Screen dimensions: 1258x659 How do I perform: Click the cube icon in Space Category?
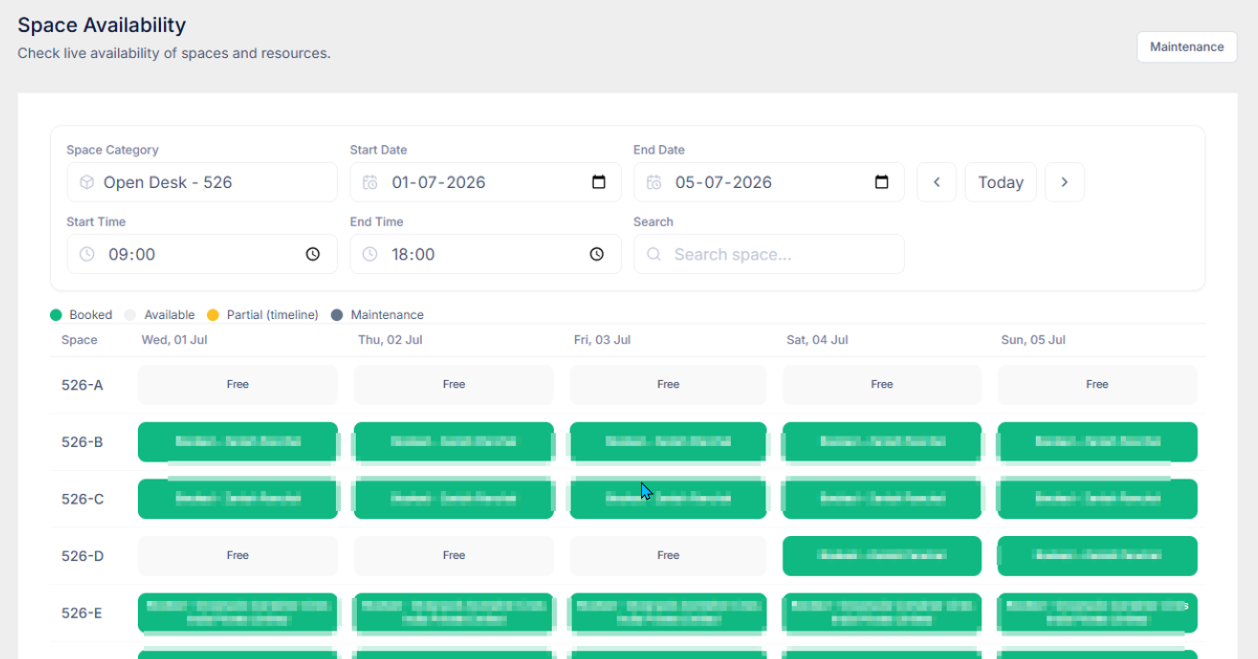87,182
